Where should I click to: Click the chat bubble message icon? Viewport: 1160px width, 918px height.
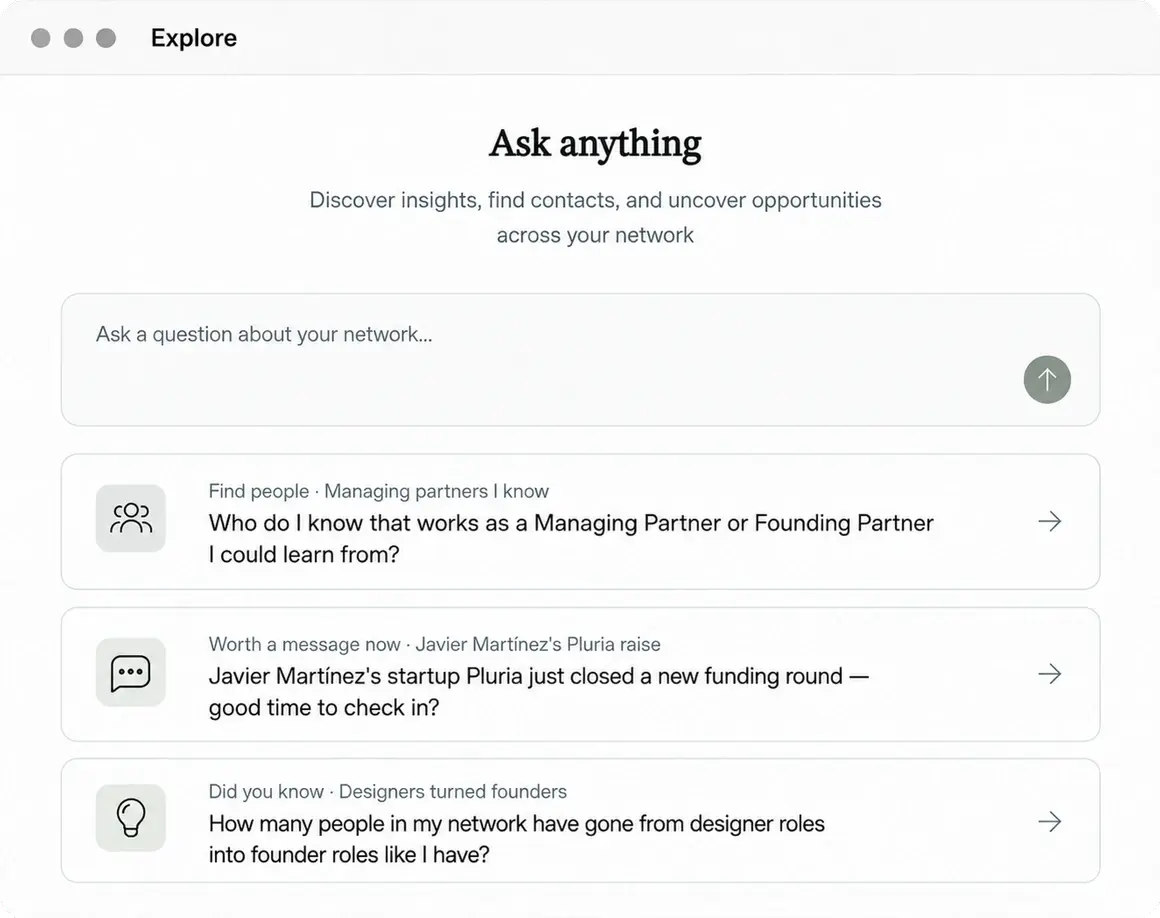[x=131, y=672]
